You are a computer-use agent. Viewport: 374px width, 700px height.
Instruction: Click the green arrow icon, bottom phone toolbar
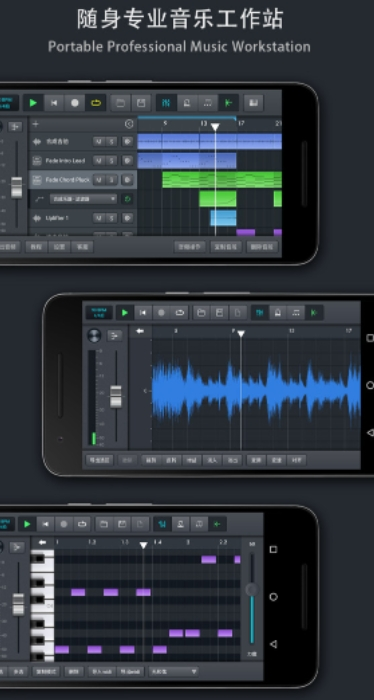pos(217,524)
